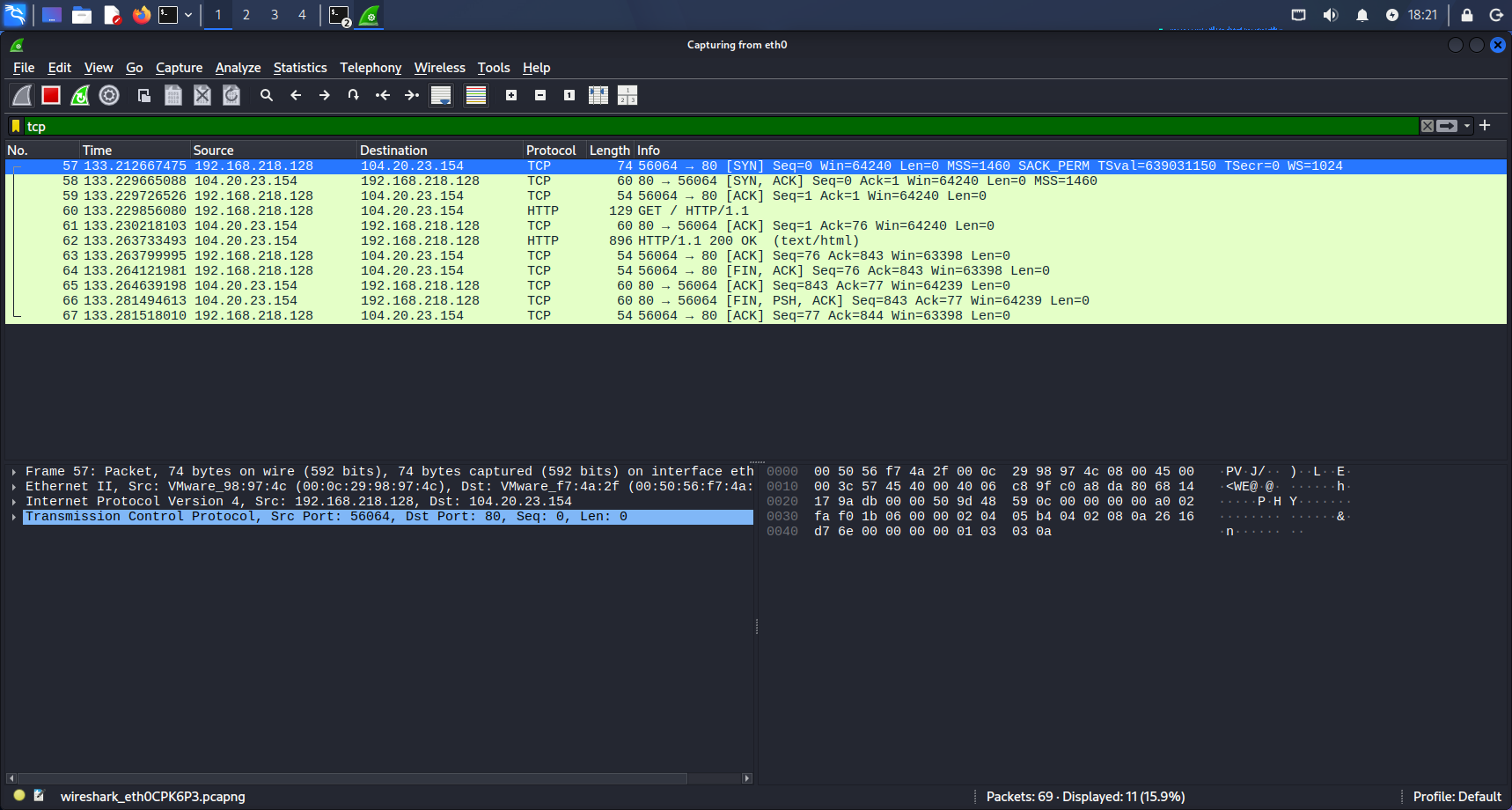Sort packets by Time column

135,151
